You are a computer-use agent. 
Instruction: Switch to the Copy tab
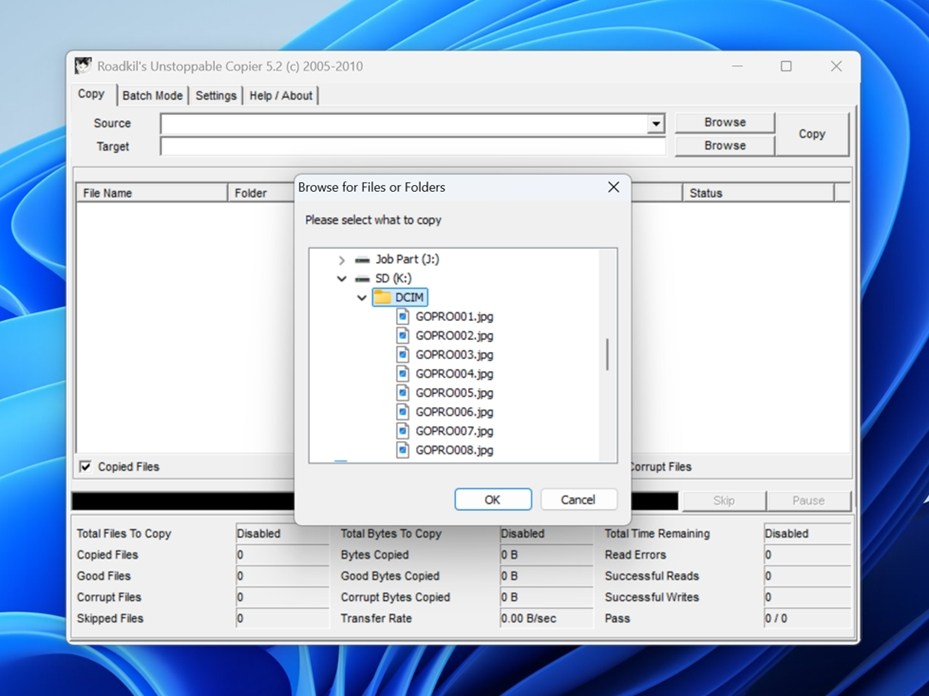(91, 94)
